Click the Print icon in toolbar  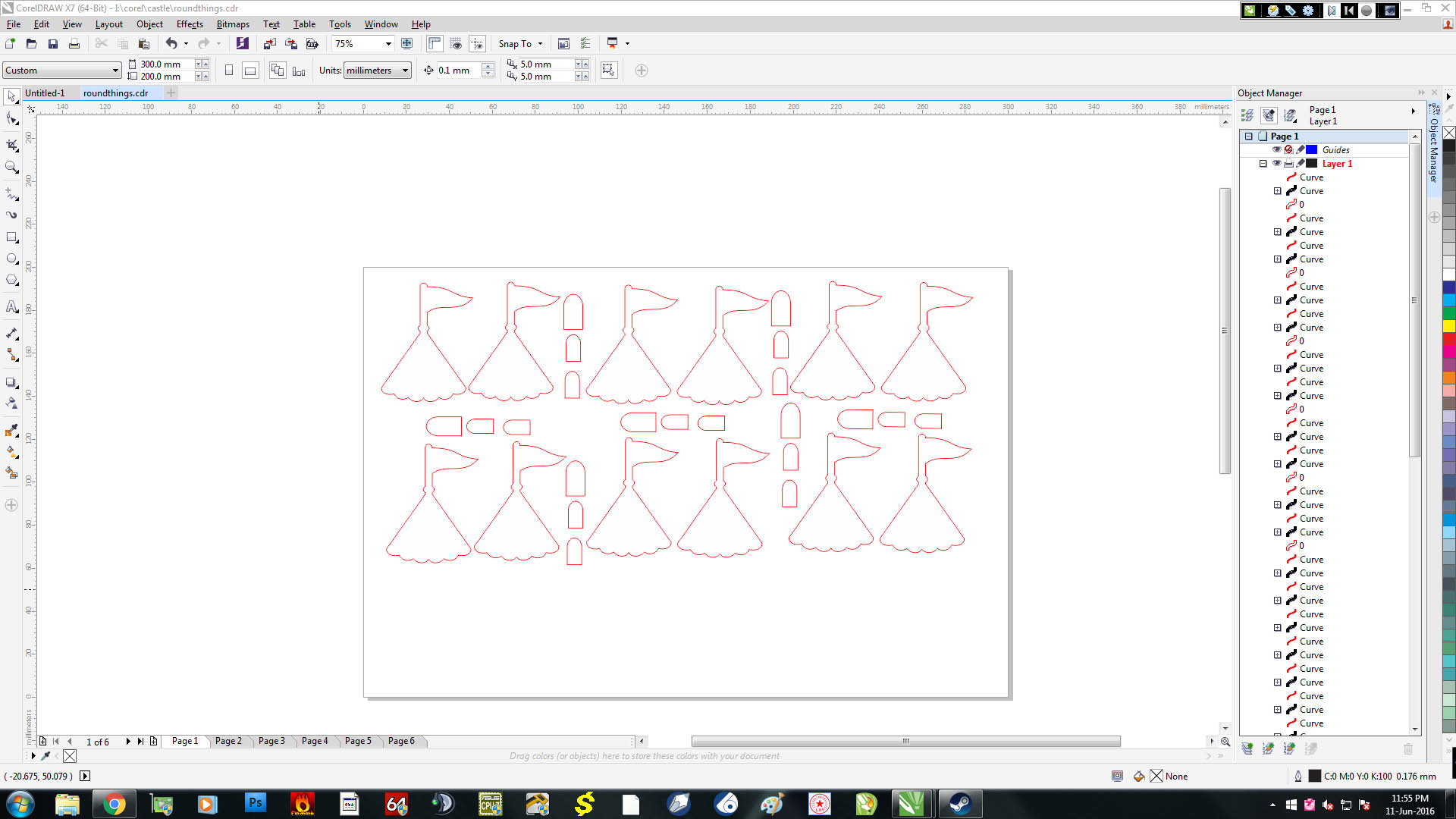[x=74, y=44]
